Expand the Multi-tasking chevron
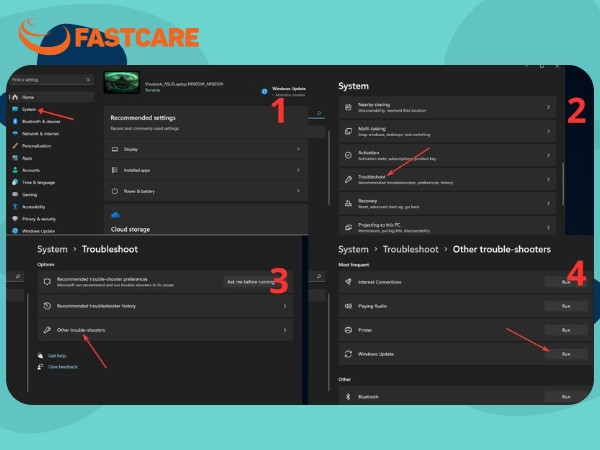The width and height of the screenshot is (600, 450). tap(548, 132)
